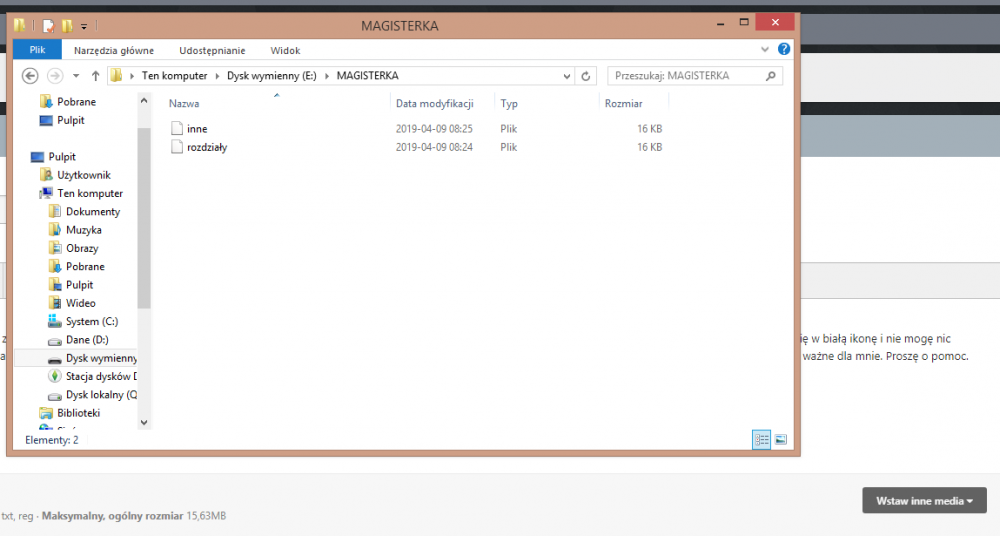Click the Properties quick access toolbar icon
Screen dimensions: 1000x536
(48, 26)
